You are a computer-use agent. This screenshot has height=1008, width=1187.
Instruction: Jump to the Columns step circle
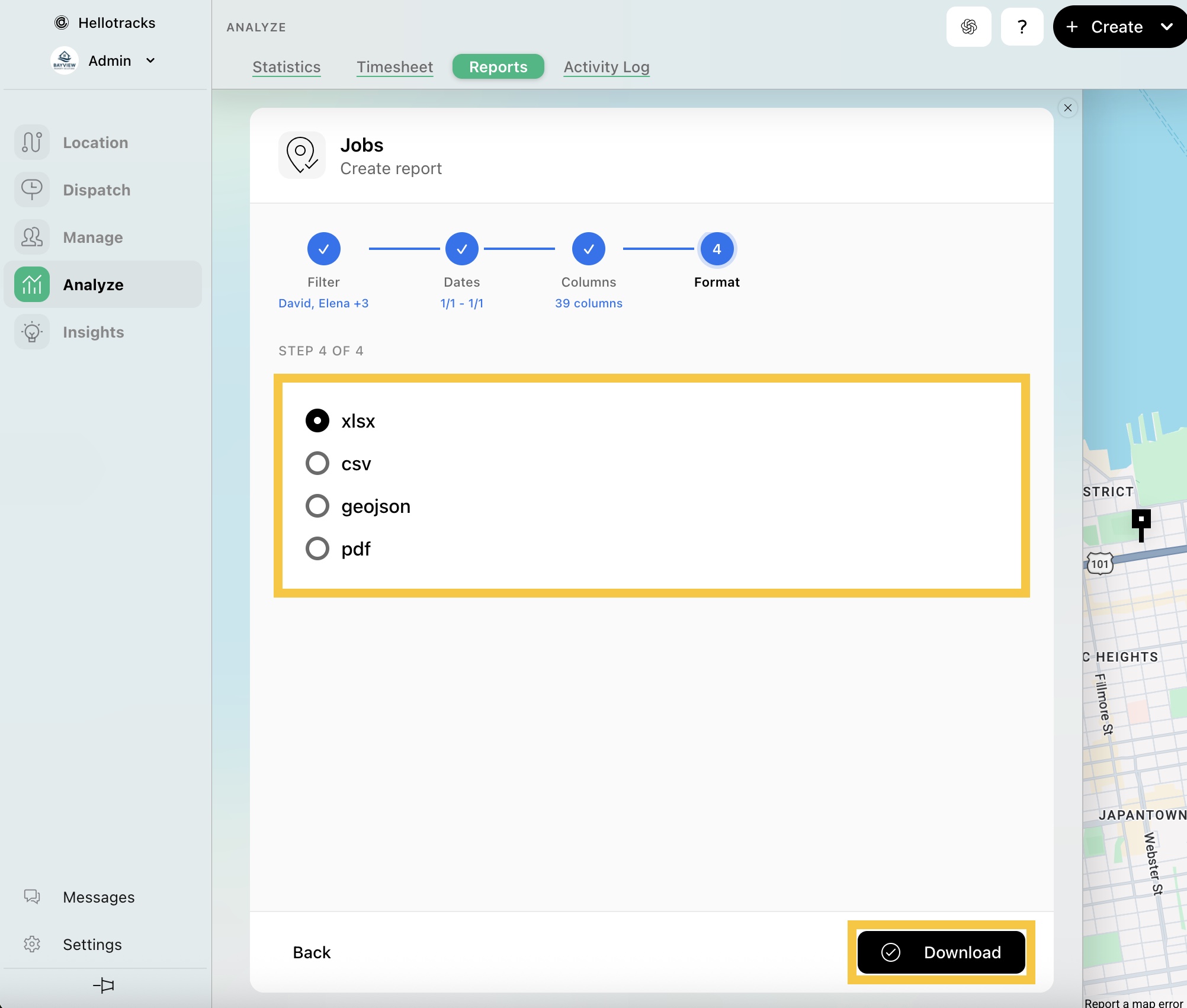coord(588,249)
